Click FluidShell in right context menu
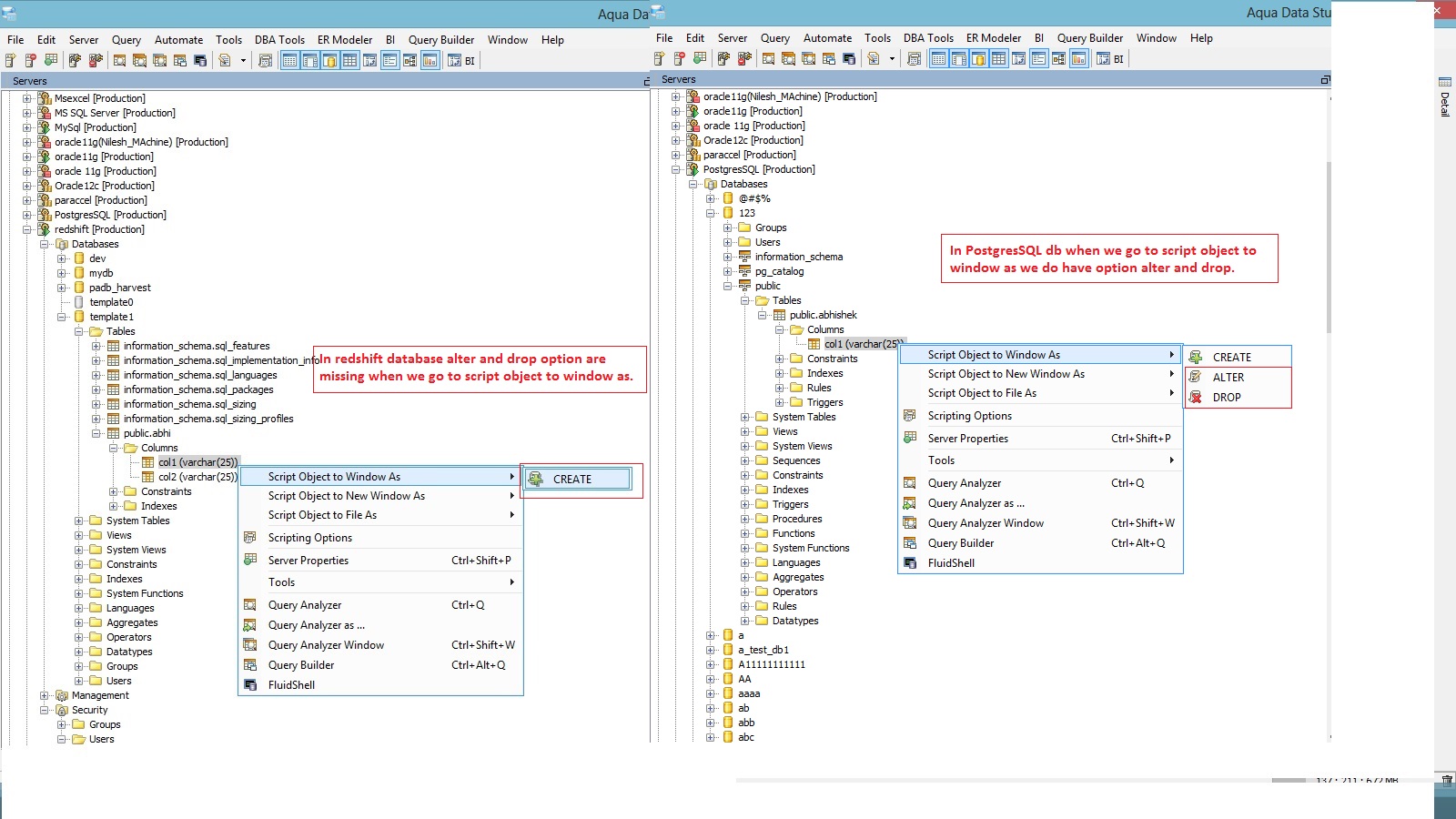This screenshot has height=819, width=1456. pyautogui.click(x=1040, y=563)
